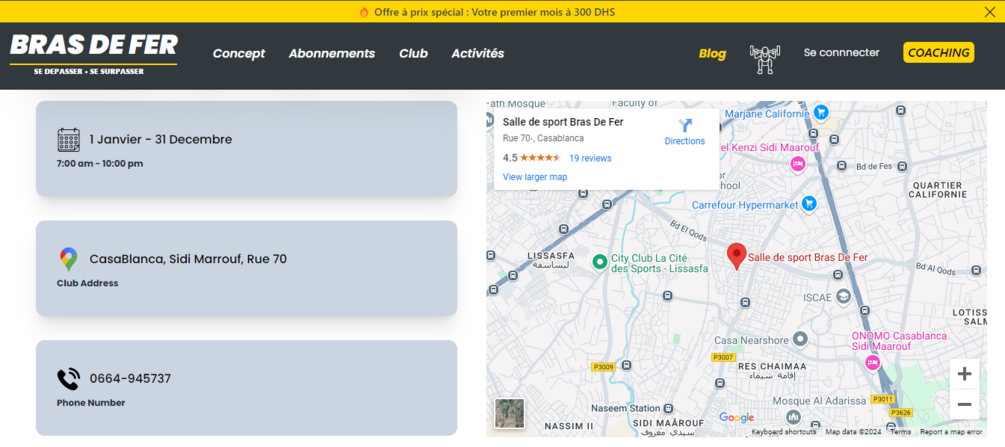This screenshot has width=1005, height=447.
Task: Click Se connecter to log in
Action: click(x=842, y=53)
